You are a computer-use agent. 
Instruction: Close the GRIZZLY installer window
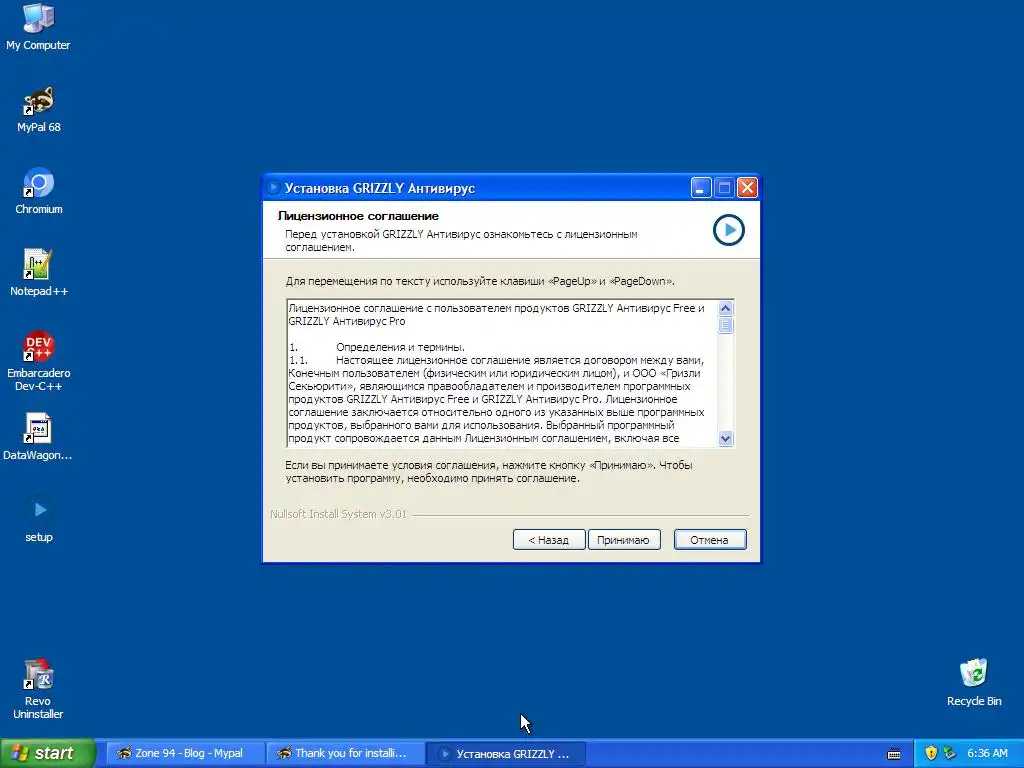click(x=747, y=188)
